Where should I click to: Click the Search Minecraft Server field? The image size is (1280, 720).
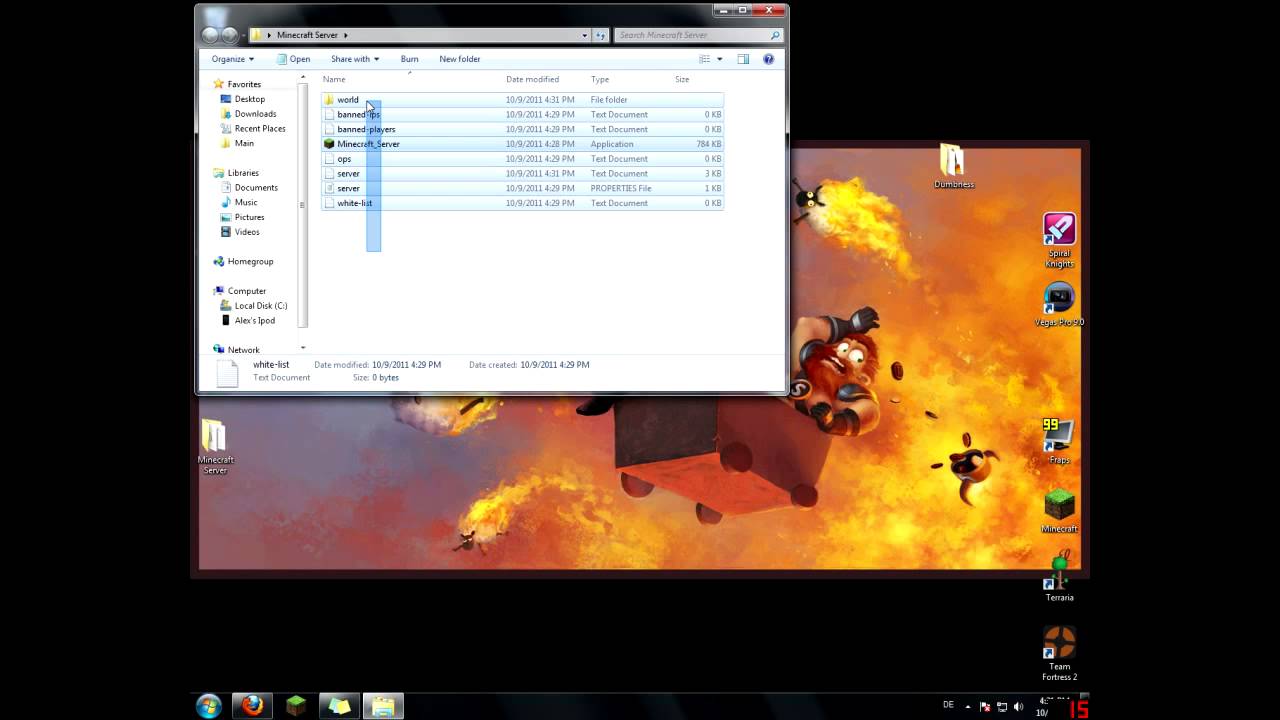697,35
